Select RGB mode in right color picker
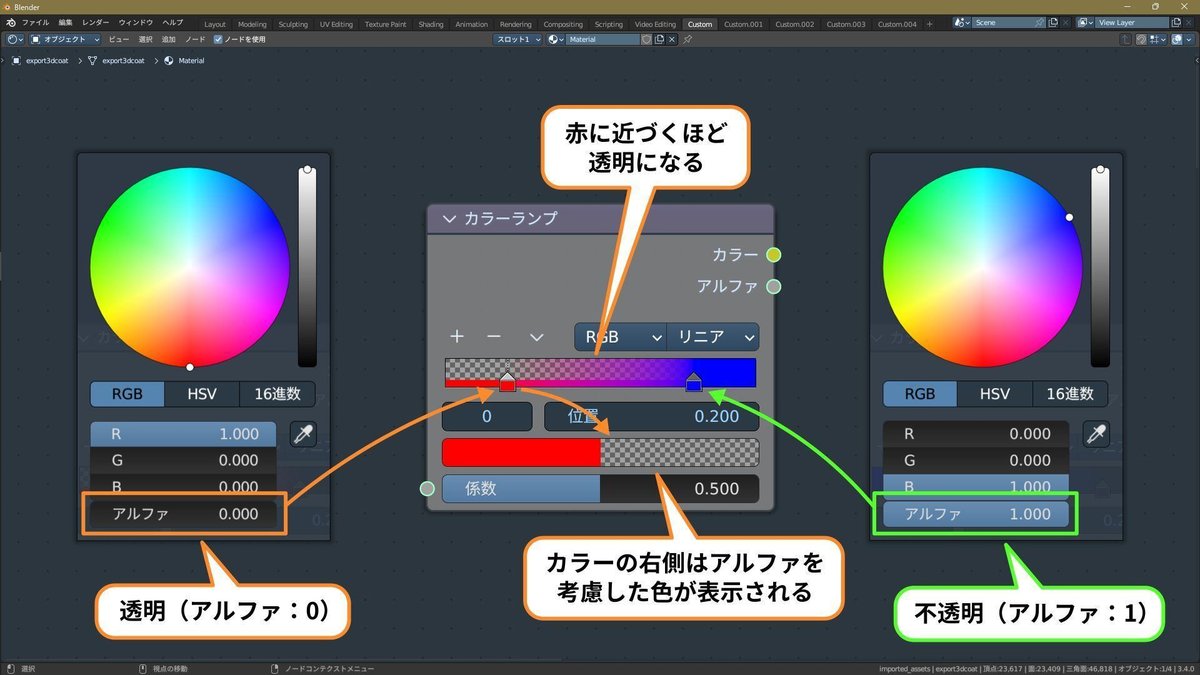Screen dimensions: 1200x675 point(920,393)
